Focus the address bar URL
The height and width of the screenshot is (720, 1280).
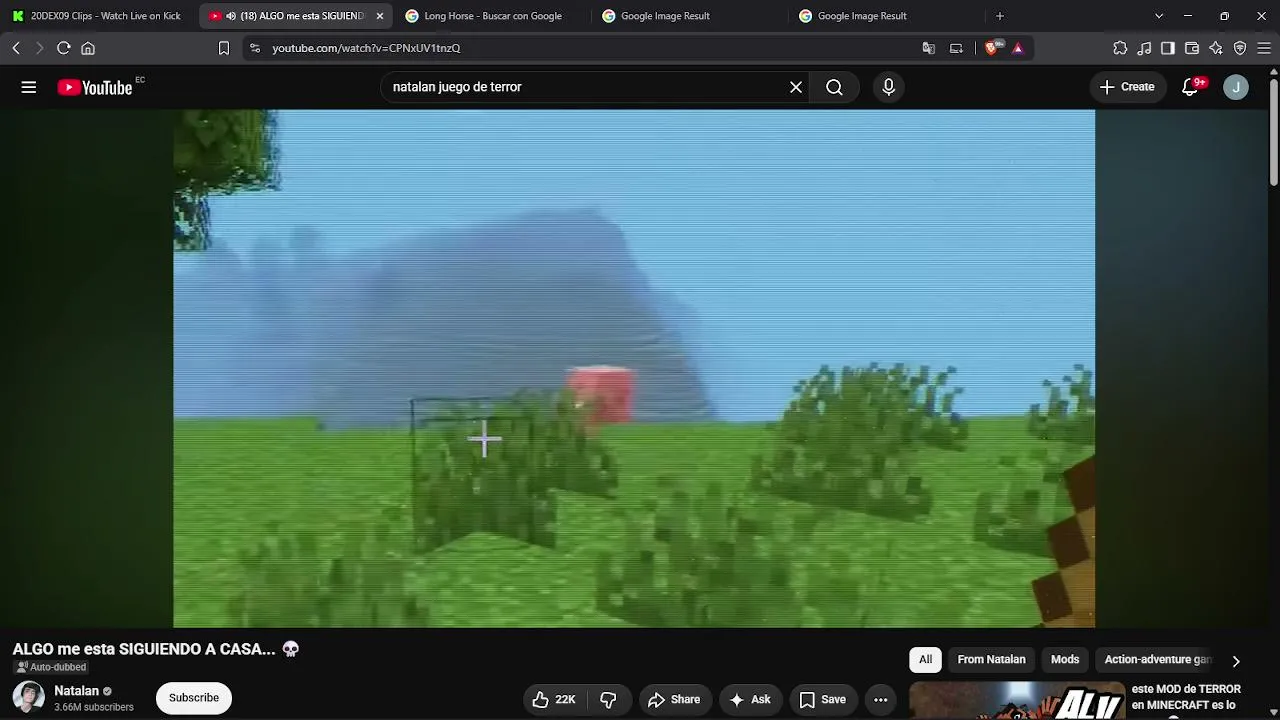[366, 48]
